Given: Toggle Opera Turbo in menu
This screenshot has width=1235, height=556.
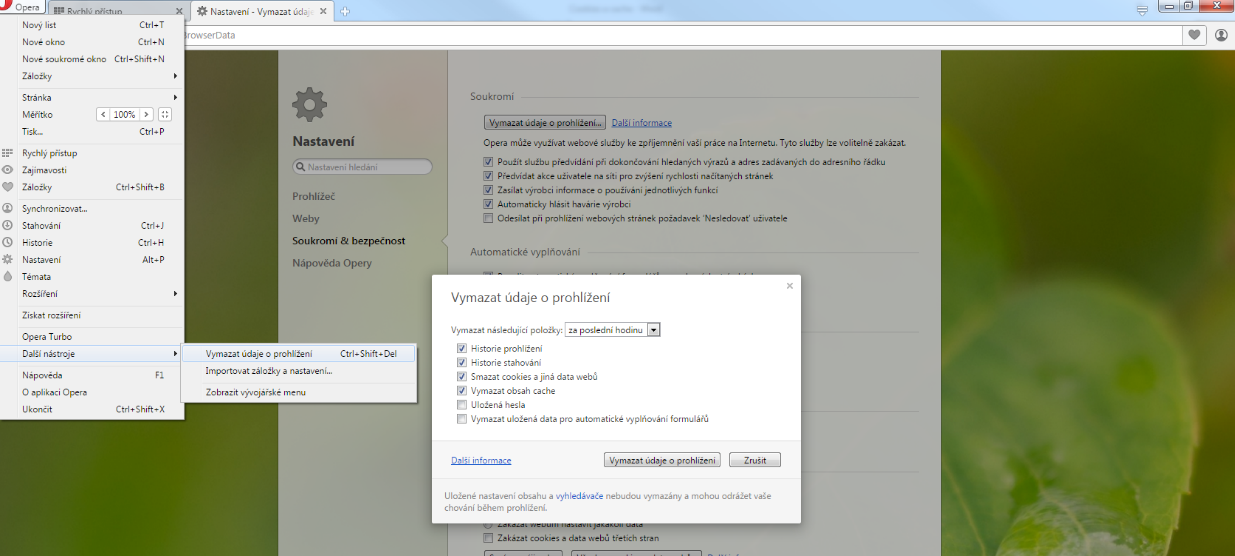Looking at the screenshot, I should 92,337.
